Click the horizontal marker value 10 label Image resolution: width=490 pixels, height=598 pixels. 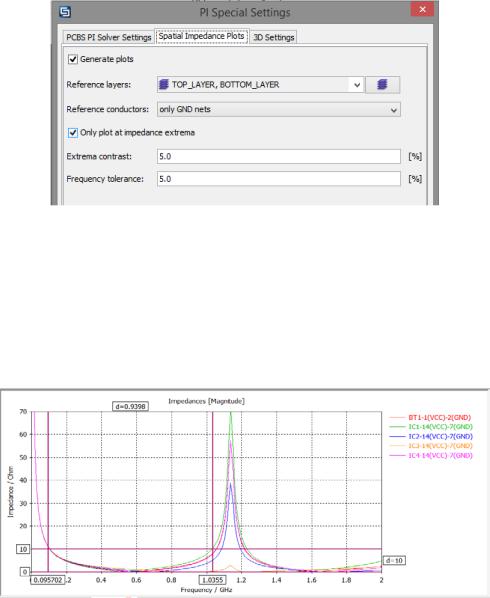click(23, 549)
